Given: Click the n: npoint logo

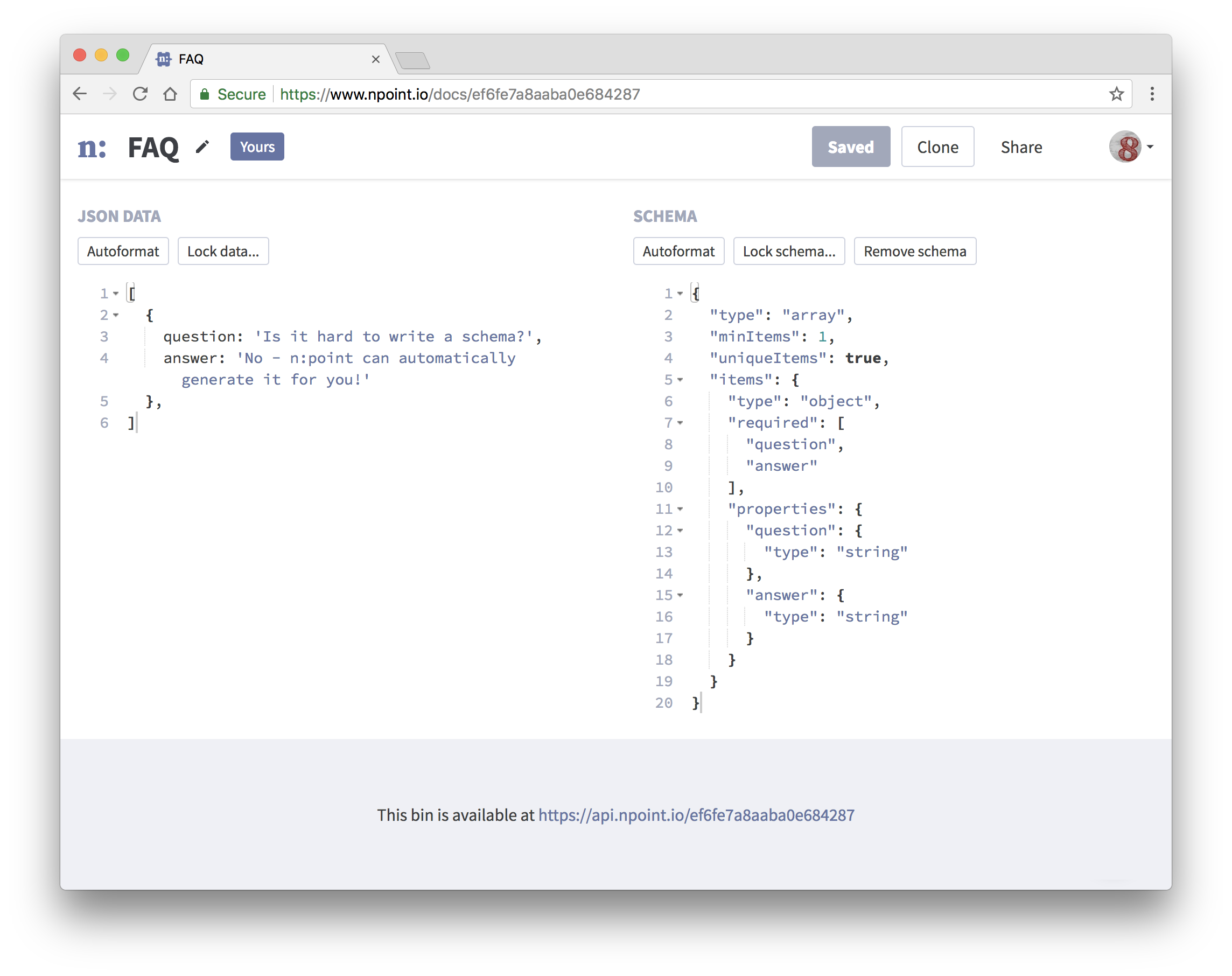Looking at the screenshot, I should 92,147.
